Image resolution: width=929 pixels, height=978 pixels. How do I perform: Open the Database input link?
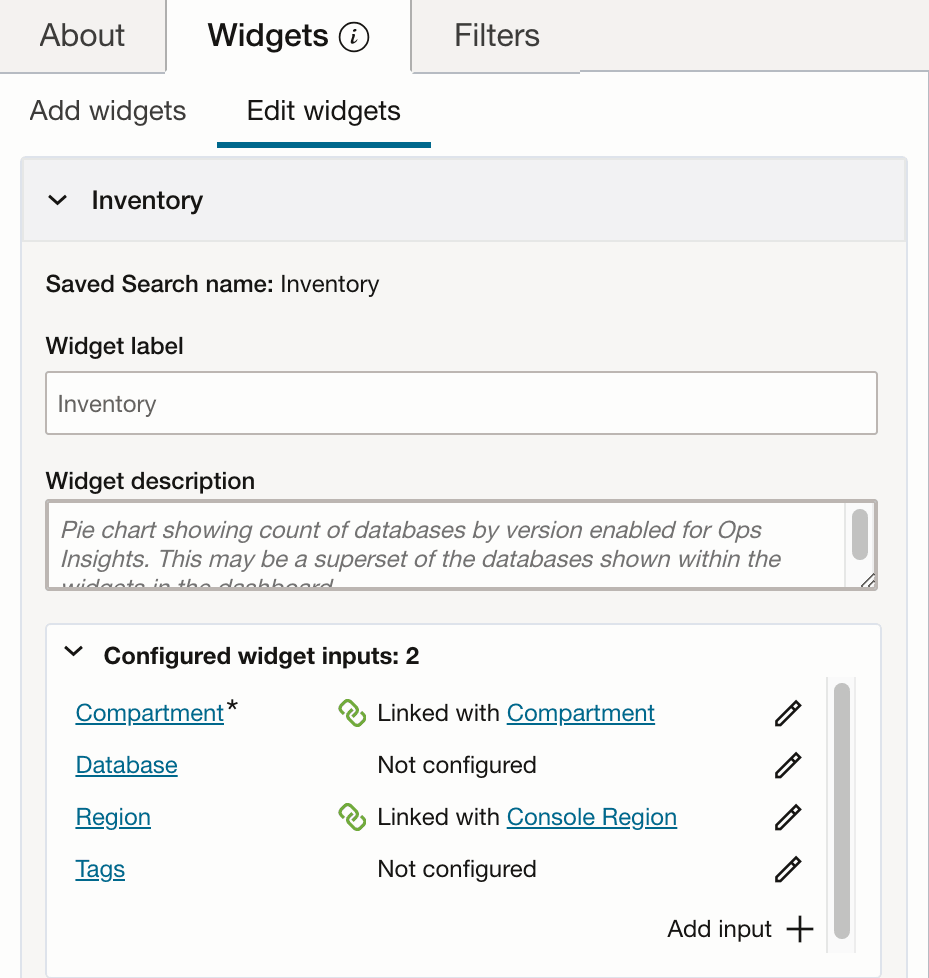tap(126, 765)
